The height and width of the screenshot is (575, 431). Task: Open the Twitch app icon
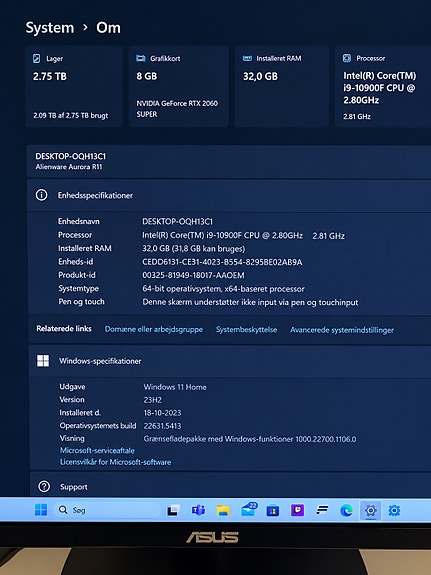[297, 510]
